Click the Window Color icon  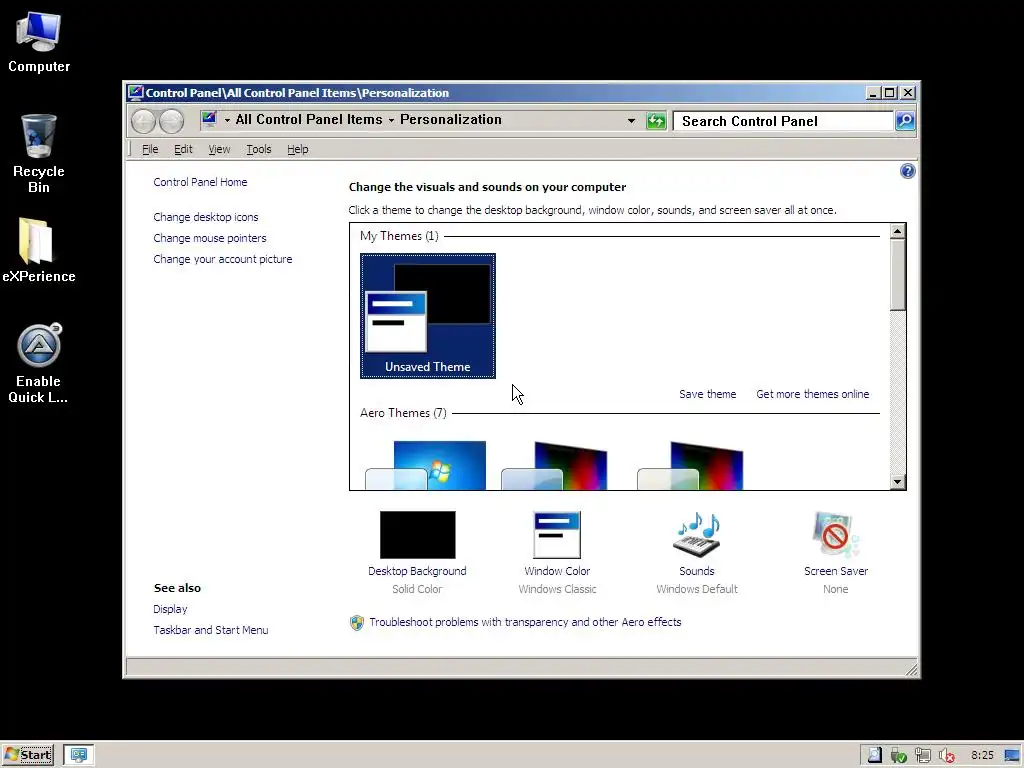point(556,535)
